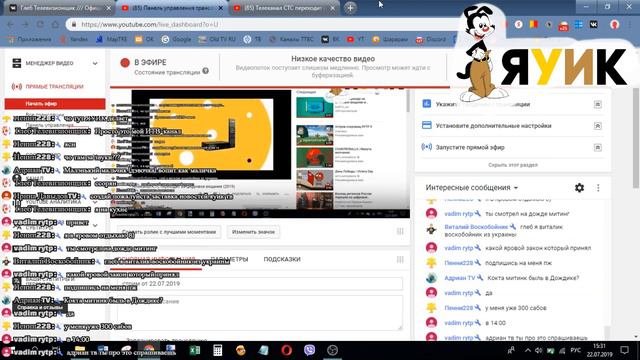Click the stream description text area
The image size is (640, 360).
(260, 312)
